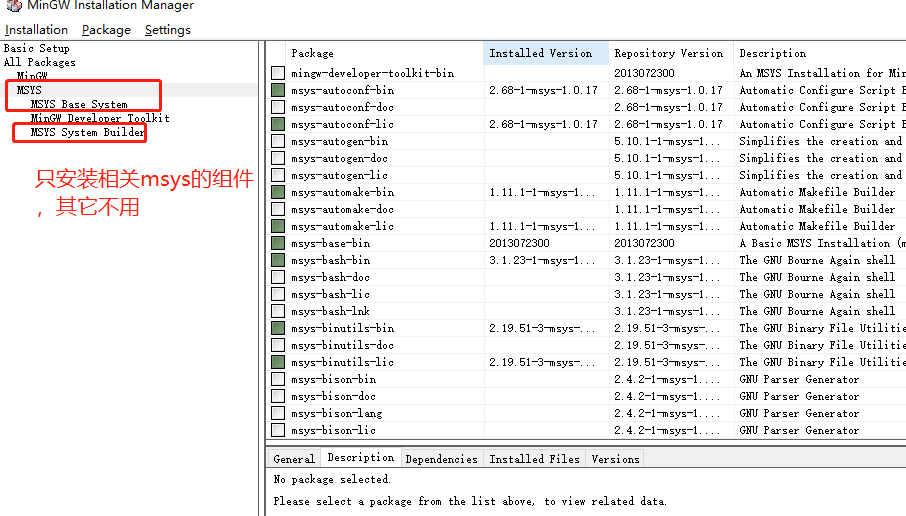Toggle checkbox for msys-binutils-lic
The width and height of the screenshot is (906, 516).
(x=278, y=362)
